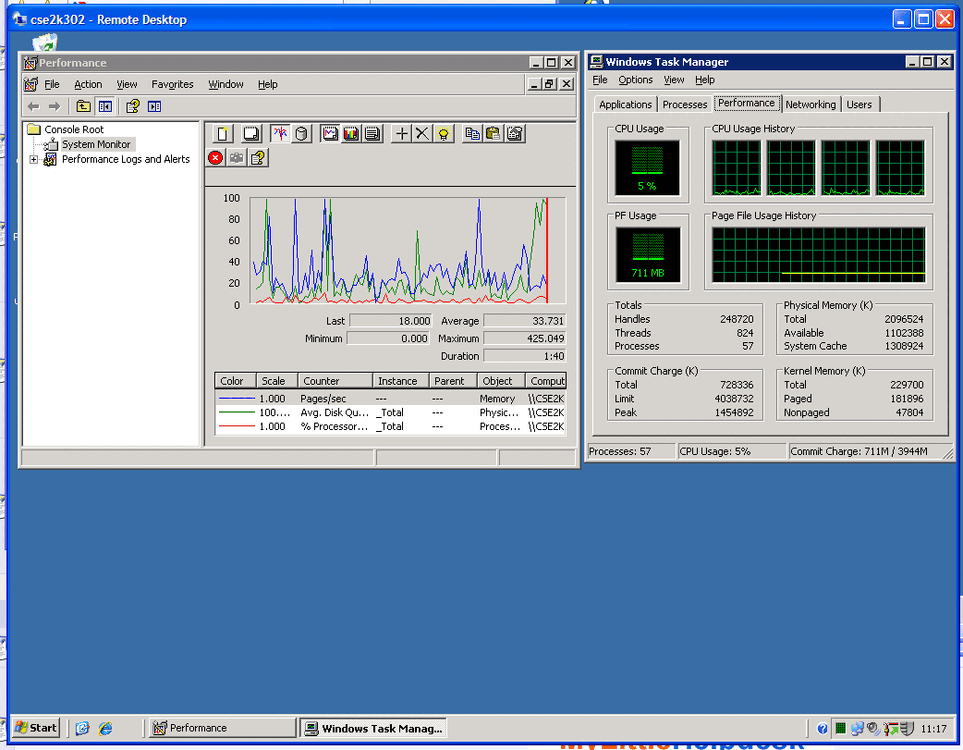Select Task Manager Performance tab
The height and width of the screenshot is (750, 963).
746,103
